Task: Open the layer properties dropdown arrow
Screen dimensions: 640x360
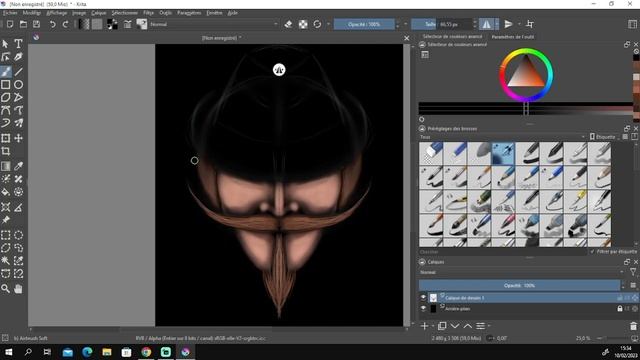Action: pos(489,326)
